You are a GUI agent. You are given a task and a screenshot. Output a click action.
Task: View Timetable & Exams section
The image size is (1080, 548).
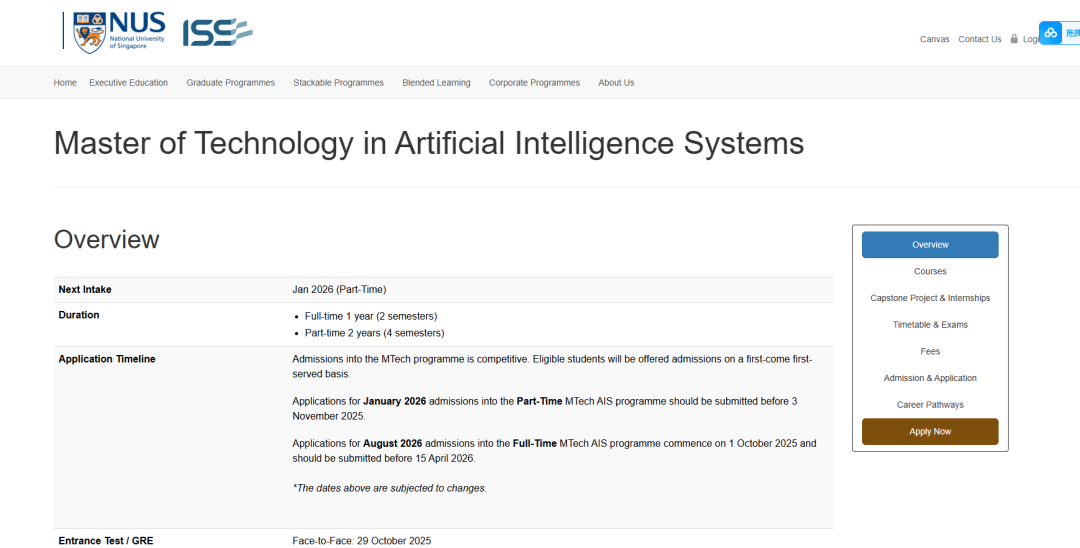(x=930, y=325)
